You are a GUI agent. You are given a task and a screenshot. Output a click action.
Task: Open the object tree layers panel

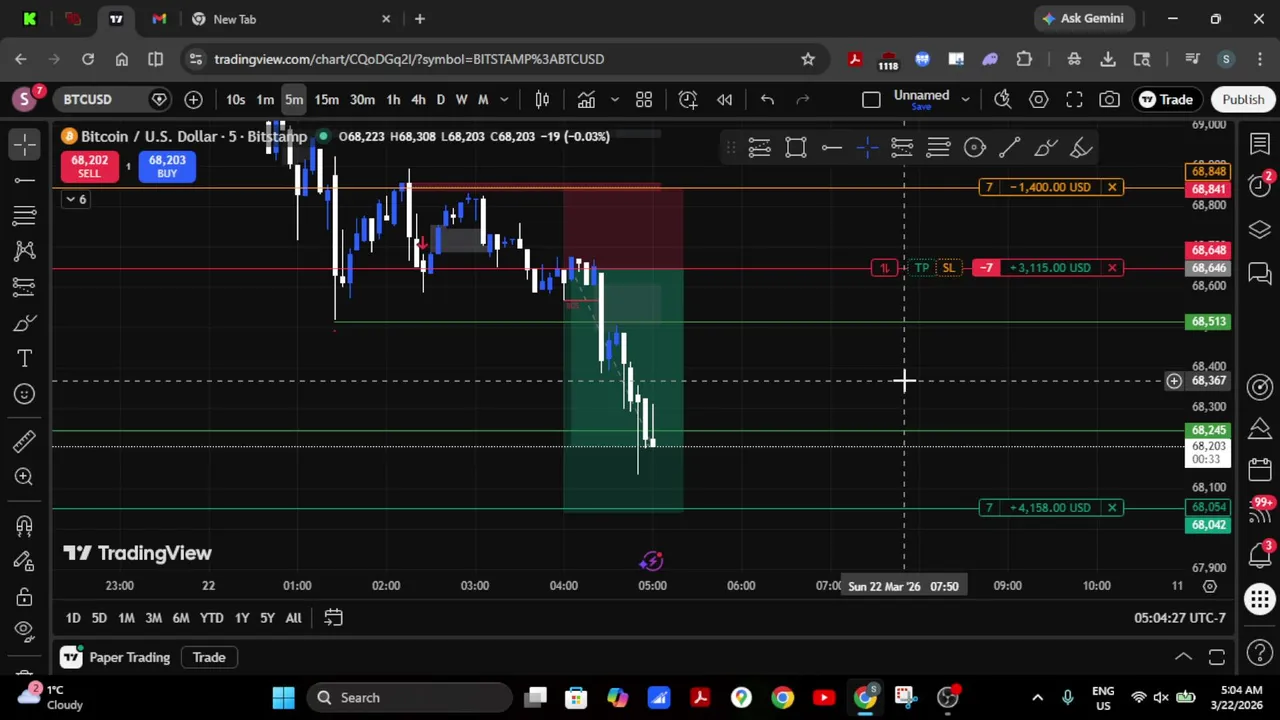click(x=1260, y=230)
